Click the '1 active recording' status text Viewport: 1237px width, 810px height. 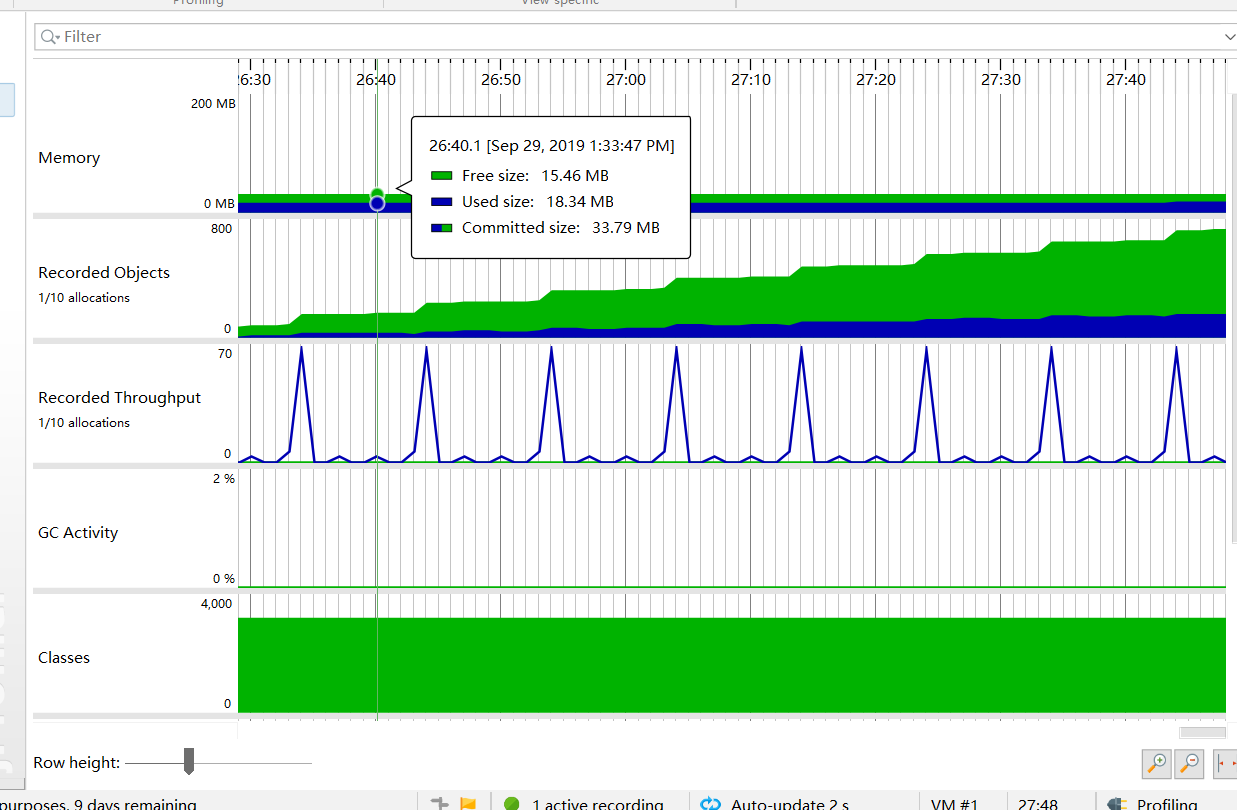598,804
